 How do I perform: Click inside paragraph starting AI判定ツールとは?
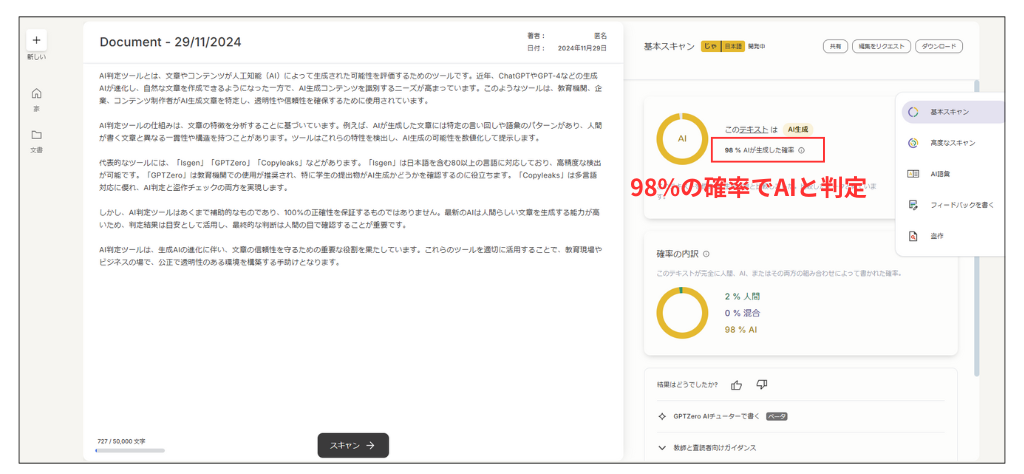click(351, 88)
